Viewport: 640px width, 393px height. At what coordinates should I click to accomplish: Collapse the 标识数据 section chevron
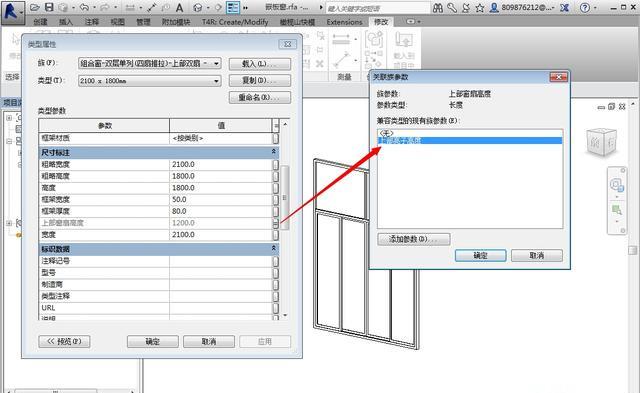(273, 248)
